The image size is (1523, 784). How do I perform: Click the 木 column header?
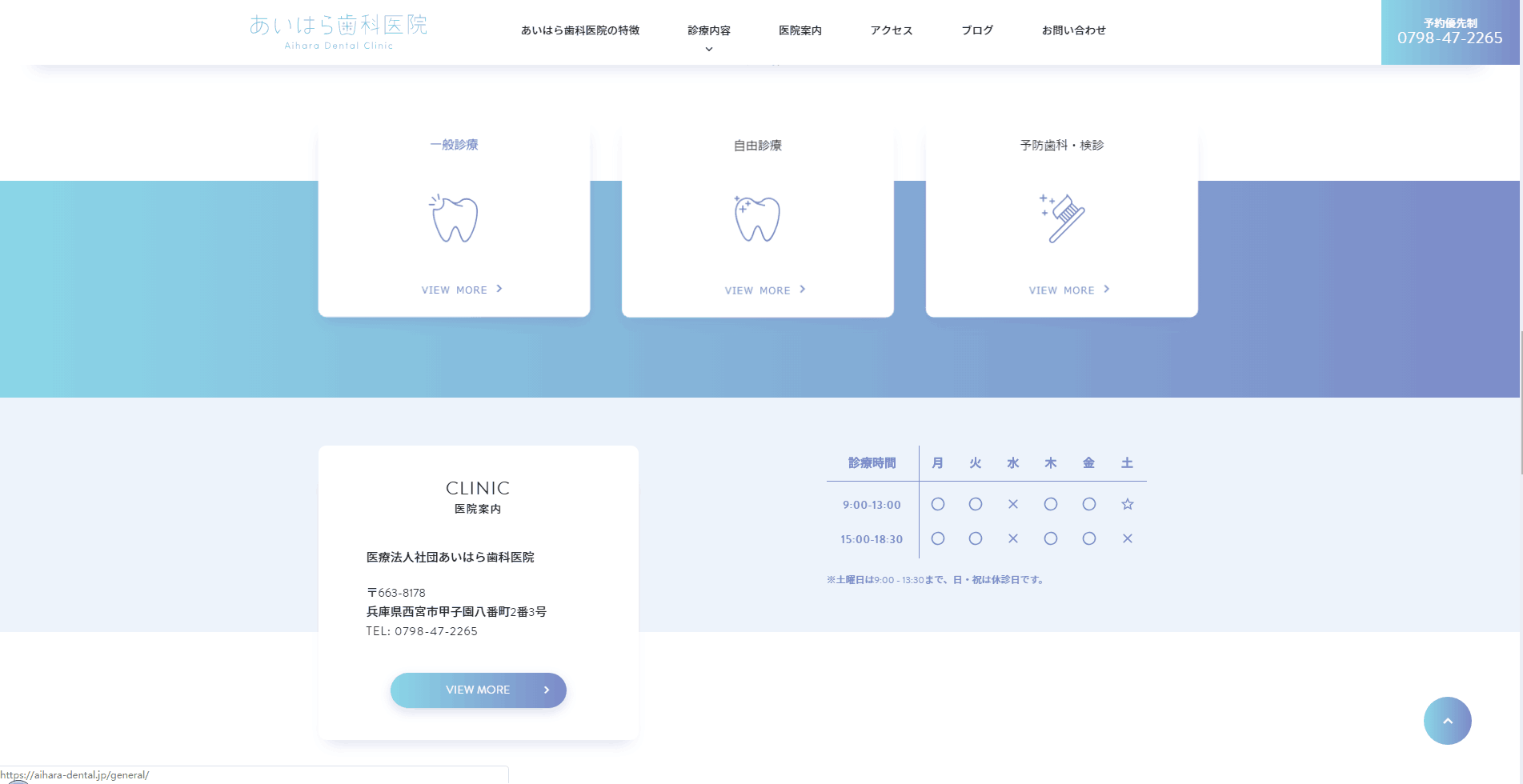point(1051,463)
